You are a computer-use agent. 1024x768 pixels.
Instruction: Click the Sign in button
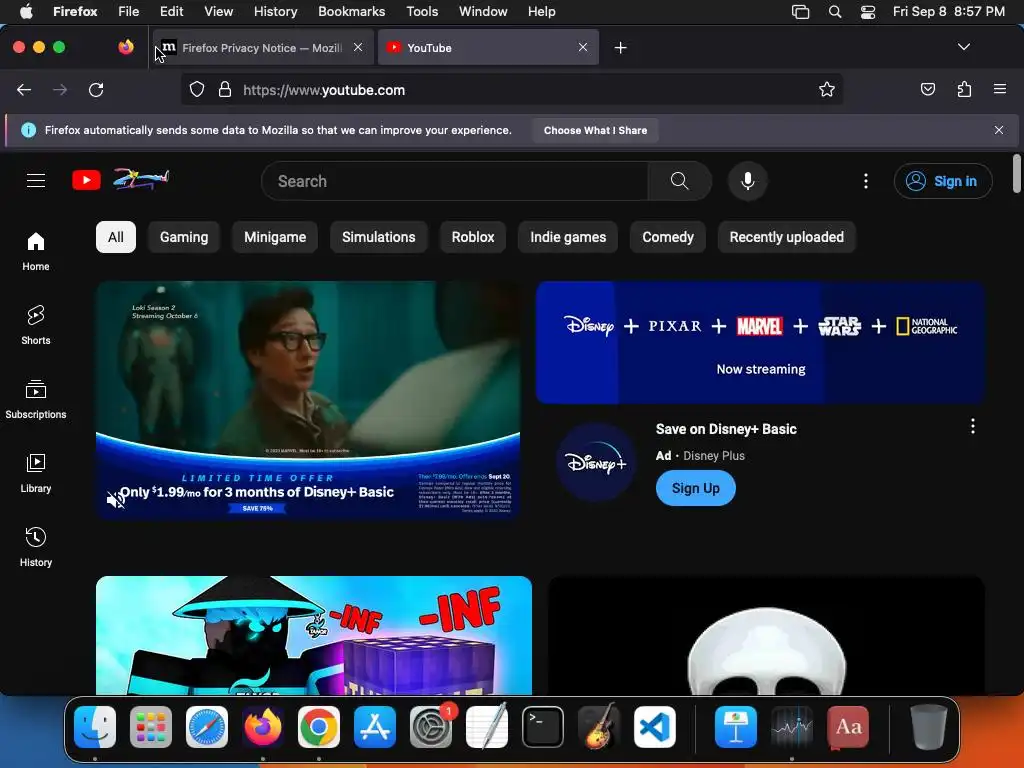[x=943, y=181]
